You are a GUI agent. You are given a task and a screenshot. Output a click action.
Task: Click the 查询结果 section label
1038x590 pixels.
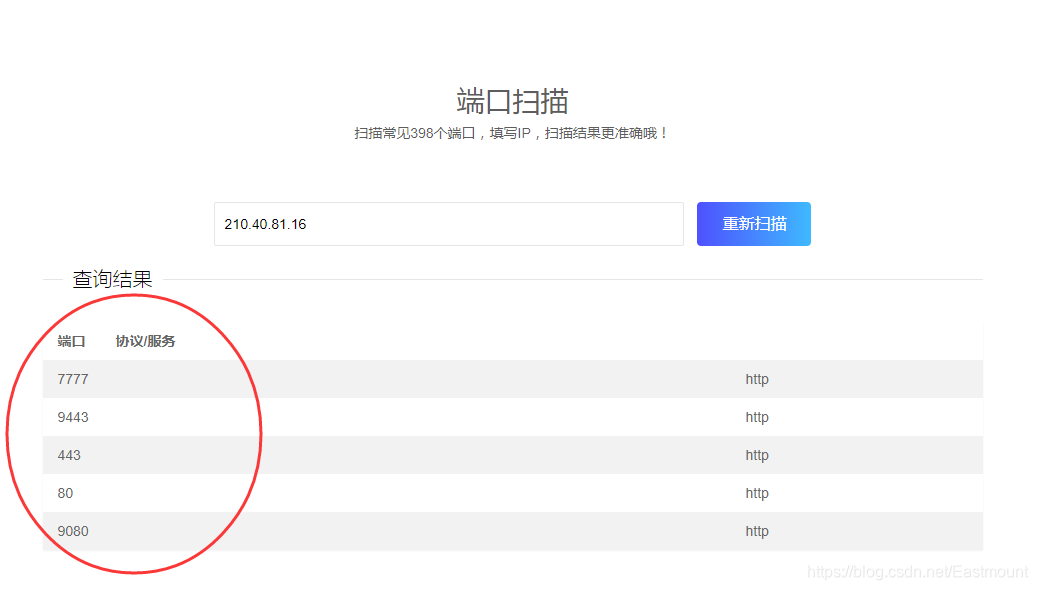click(113, 279)
